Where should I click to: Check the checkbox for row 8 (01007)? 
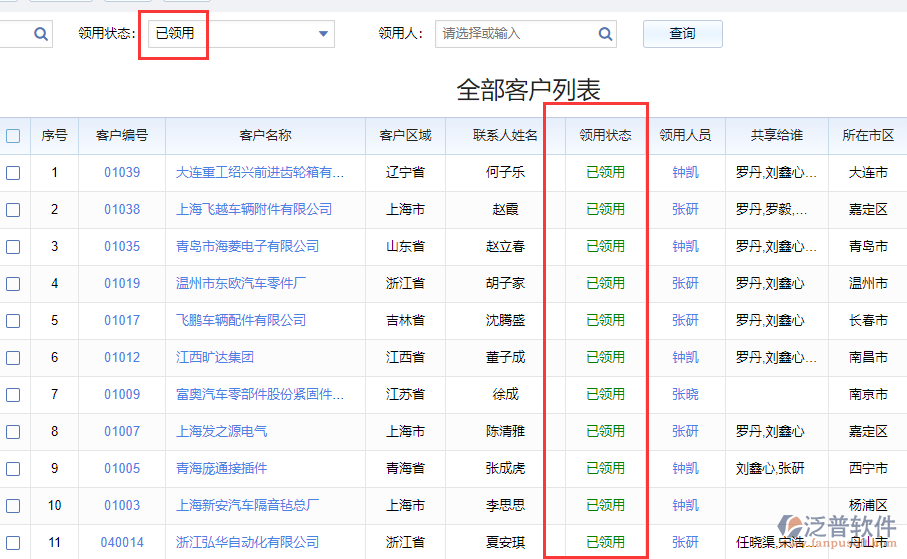(13, 432)
